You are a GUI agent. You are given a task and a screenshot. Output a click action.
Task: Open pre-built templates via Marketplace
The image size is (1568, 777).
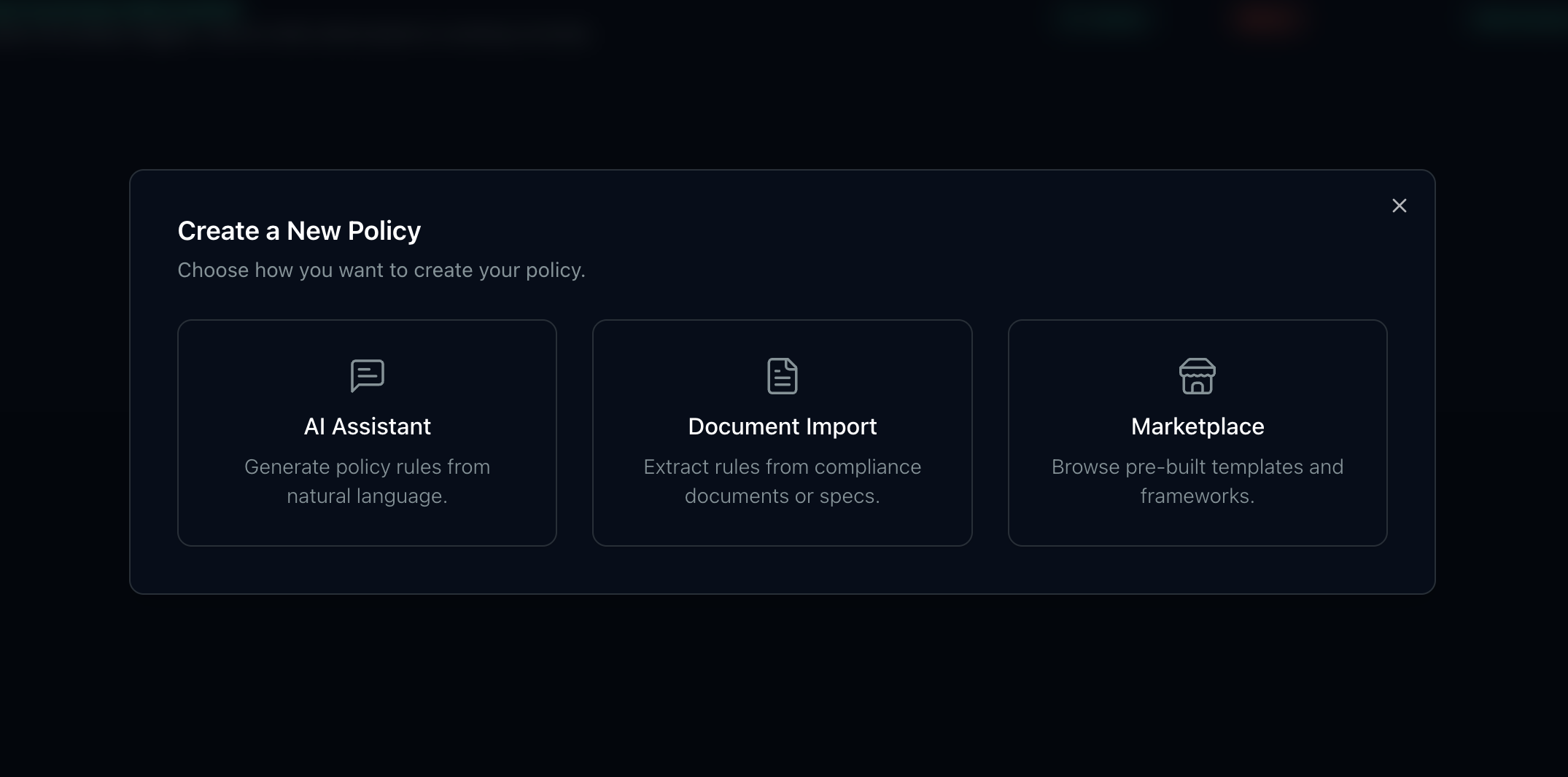(1198, 432)
